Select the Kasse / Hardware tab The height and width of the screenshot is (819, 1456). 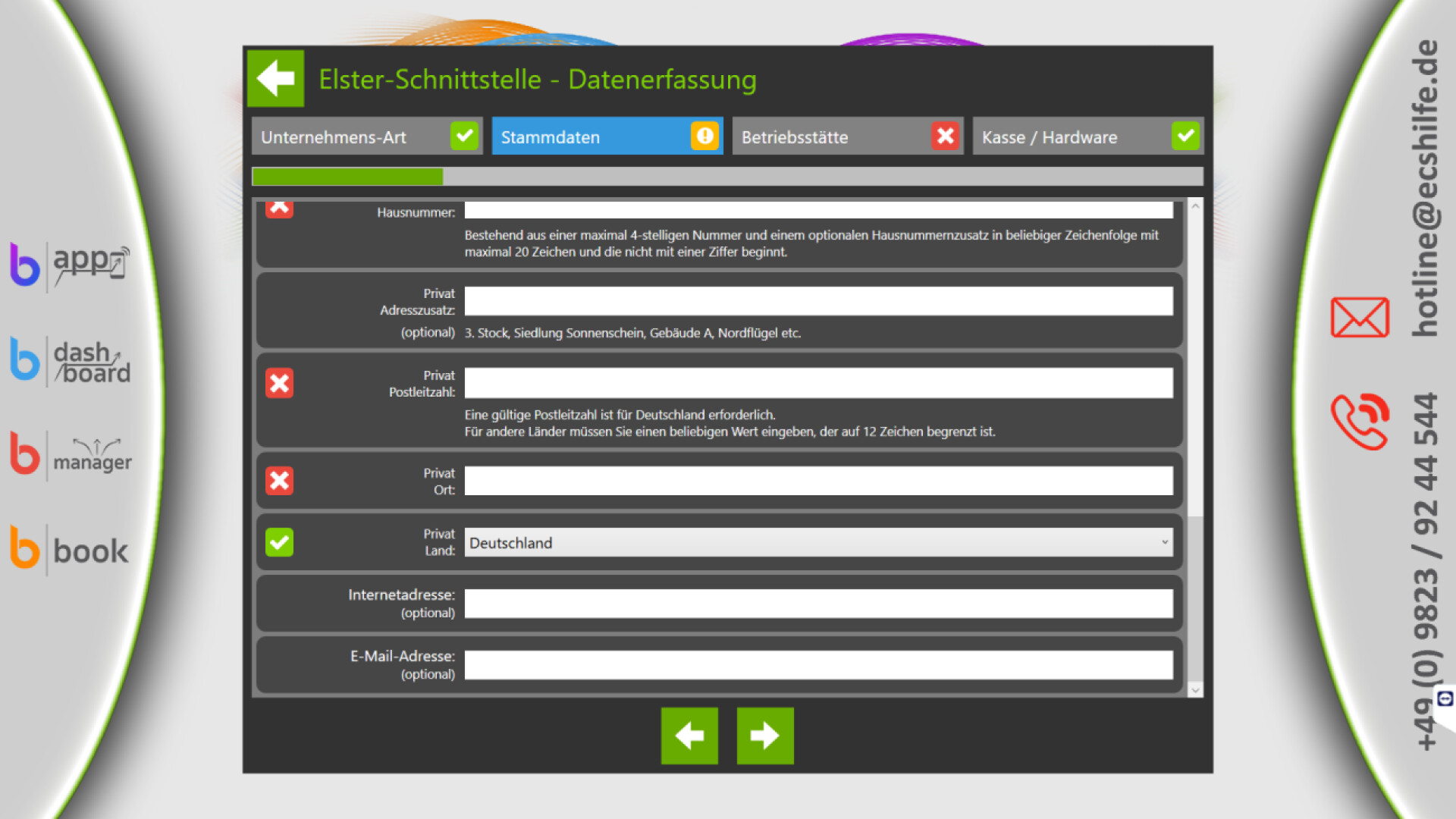click(1088, 136)
